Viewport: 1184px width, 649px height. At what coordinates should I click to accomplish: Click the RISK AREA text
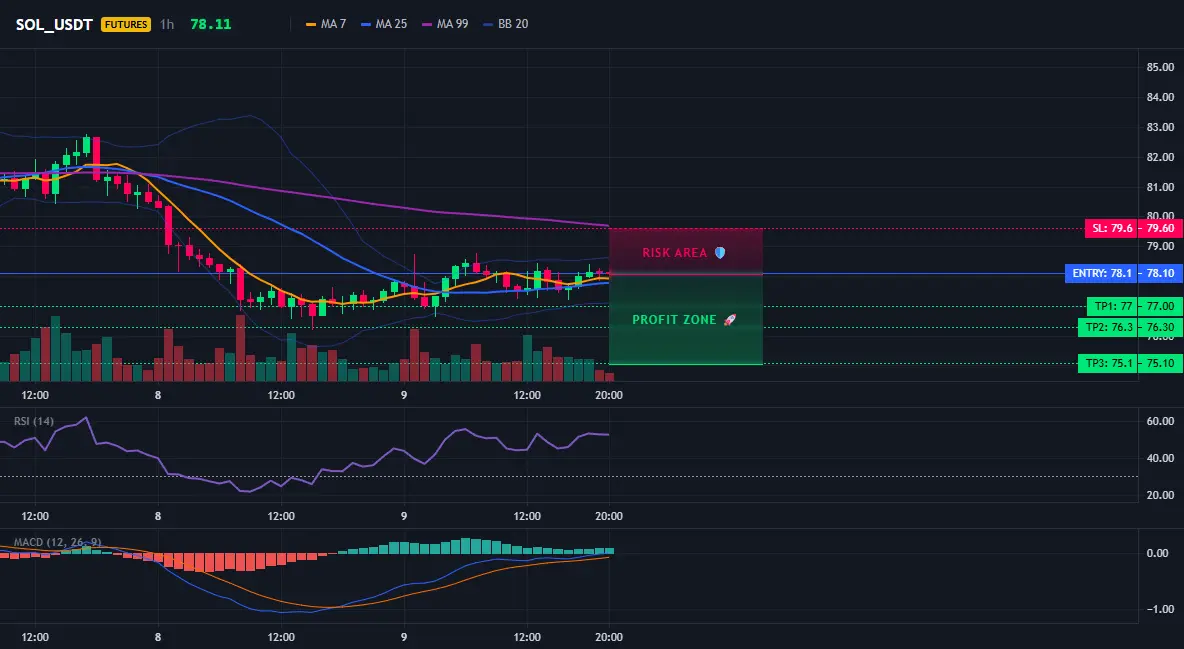tap(674, 253)
